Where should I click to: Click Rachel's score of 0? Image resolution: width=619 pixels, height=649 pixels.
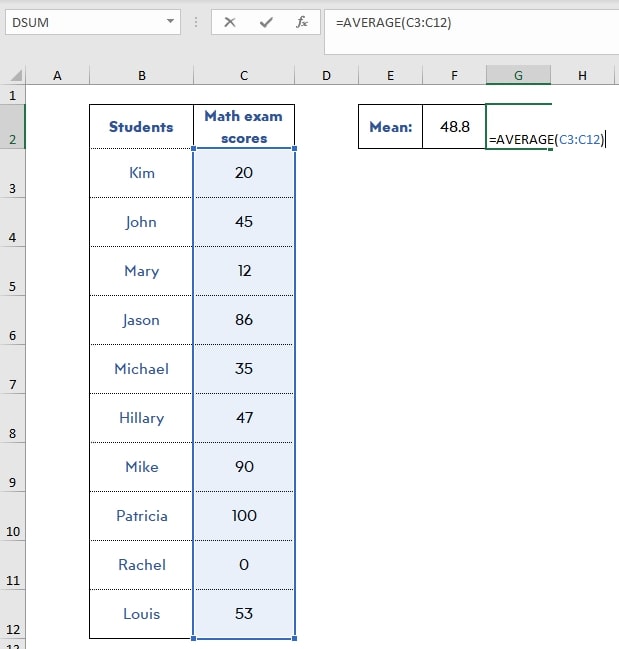pos(244,565)
